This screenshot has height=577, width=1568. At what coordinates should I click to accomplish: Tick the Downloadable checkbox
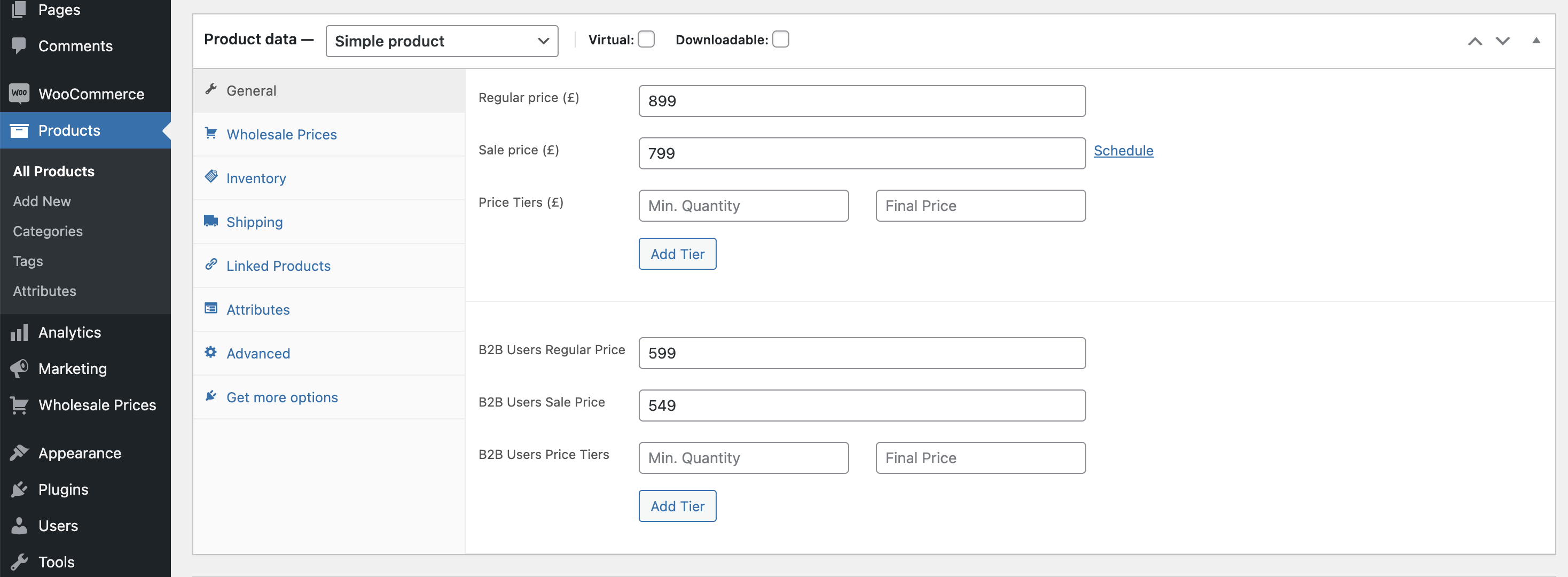pyautogui.click(x=780, y=40)
